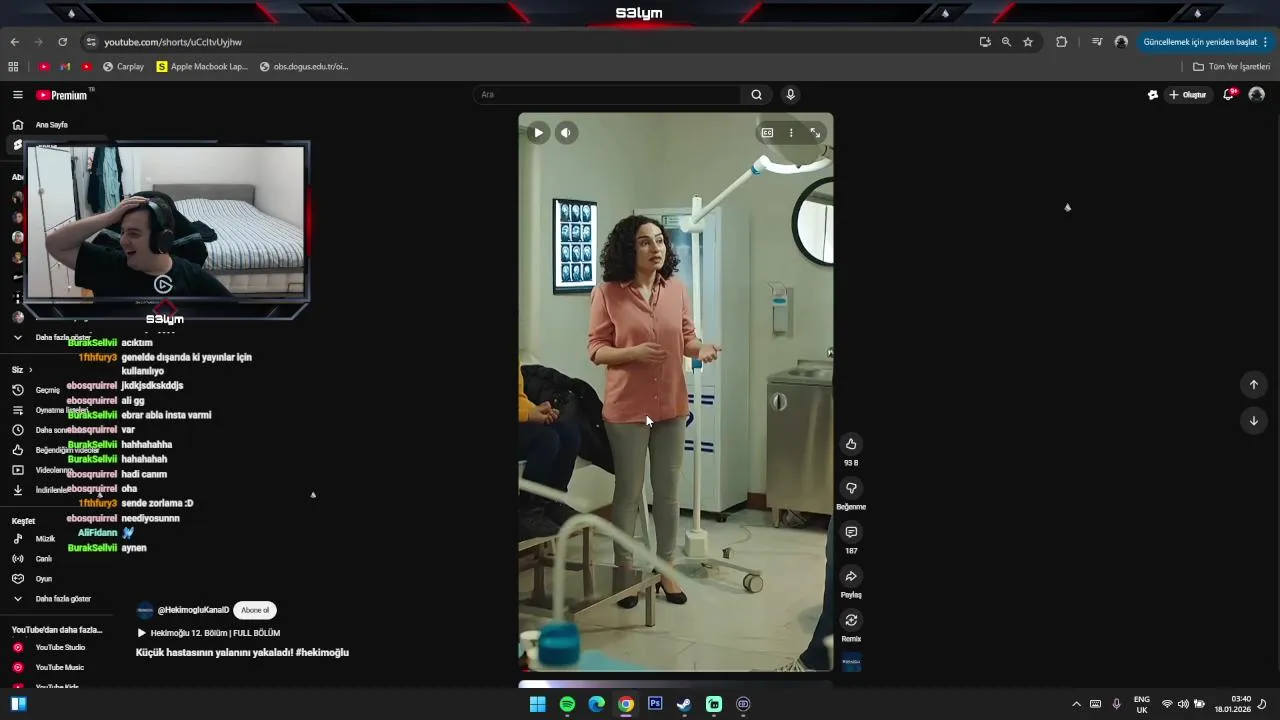The width and height of the screenshot is (1280, 720).
Task: Subscribe with Abone ol button
Action: (255, 610)
